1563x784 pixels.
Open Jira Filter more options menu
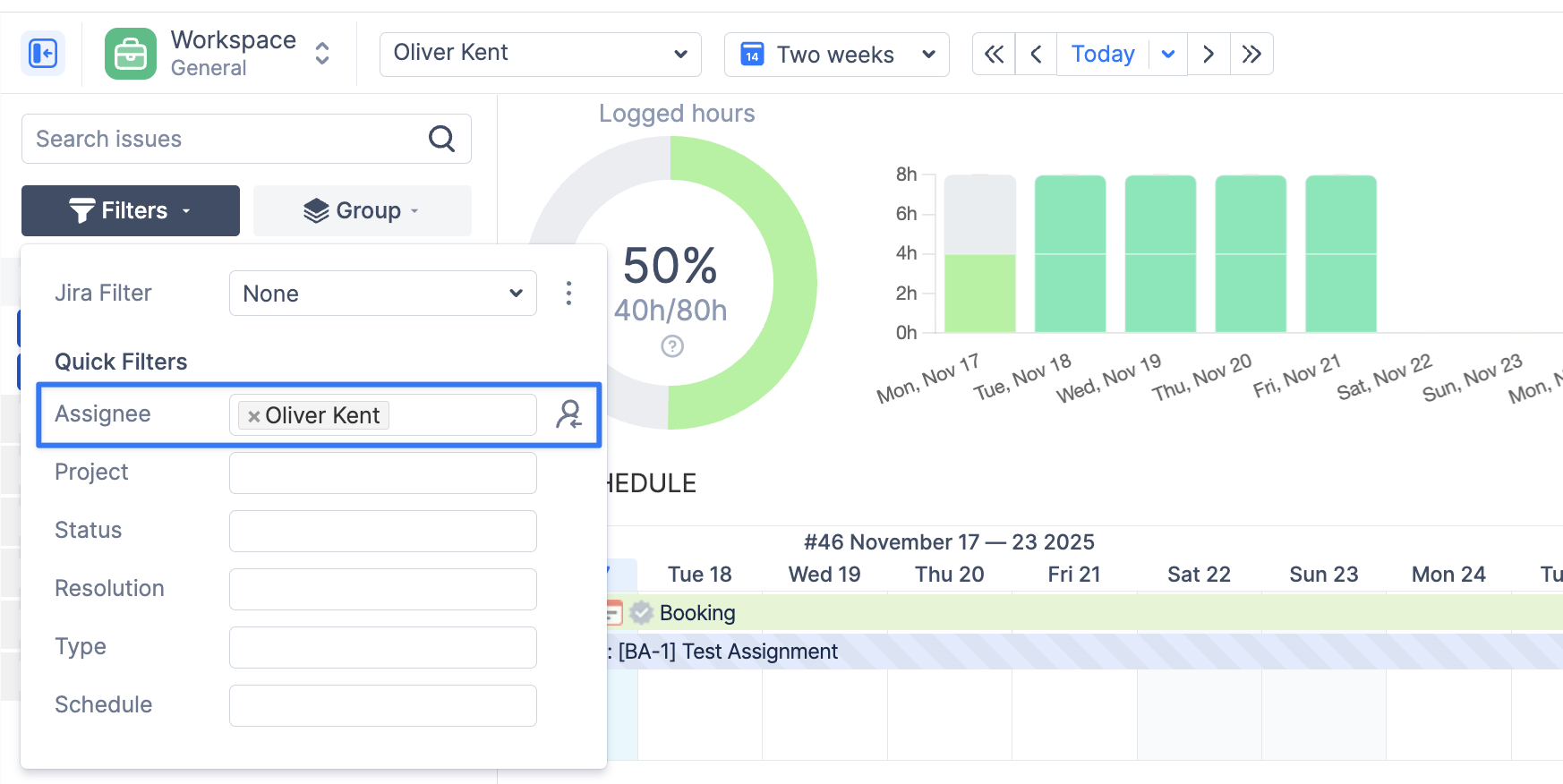(x=568, y=294)
